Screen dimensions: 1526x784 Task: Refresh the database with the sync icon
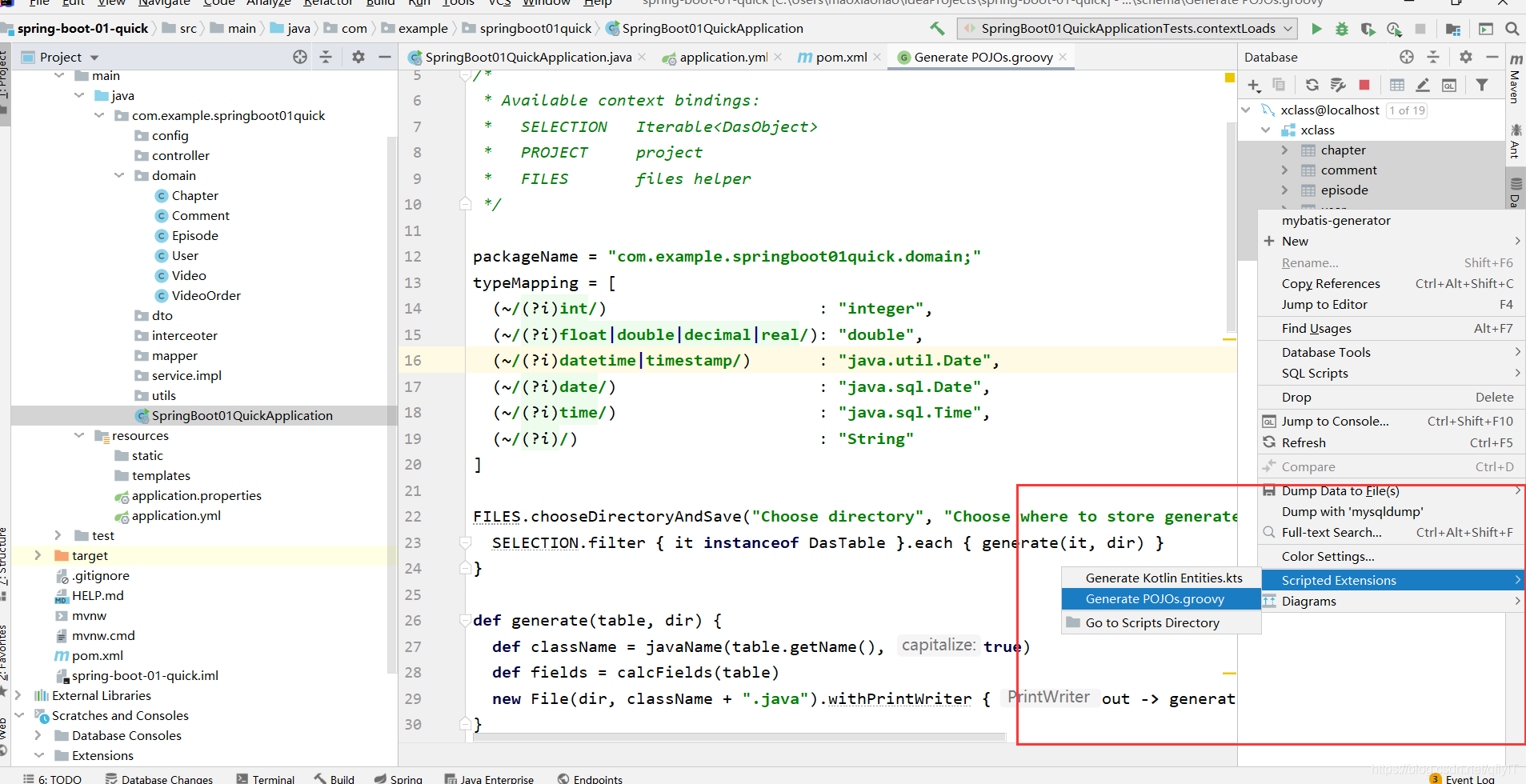pos(1312,85)
